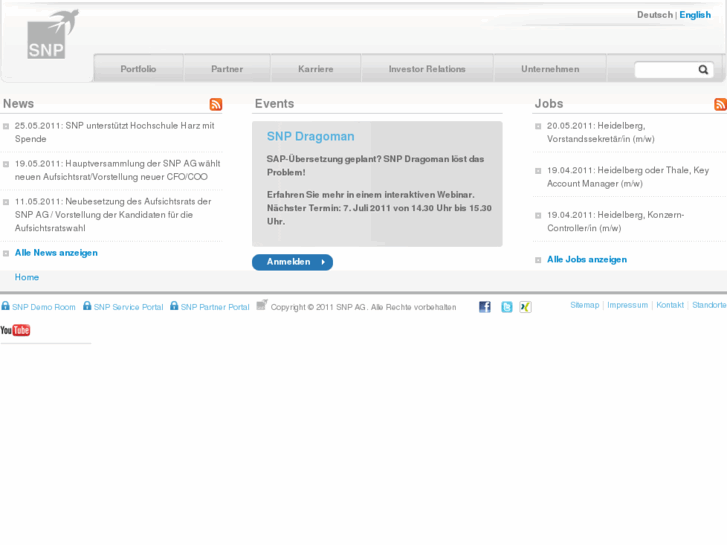Open news about Hochschule Harz Spende
The image size is (727, 545).
click(x=115, y=132)
